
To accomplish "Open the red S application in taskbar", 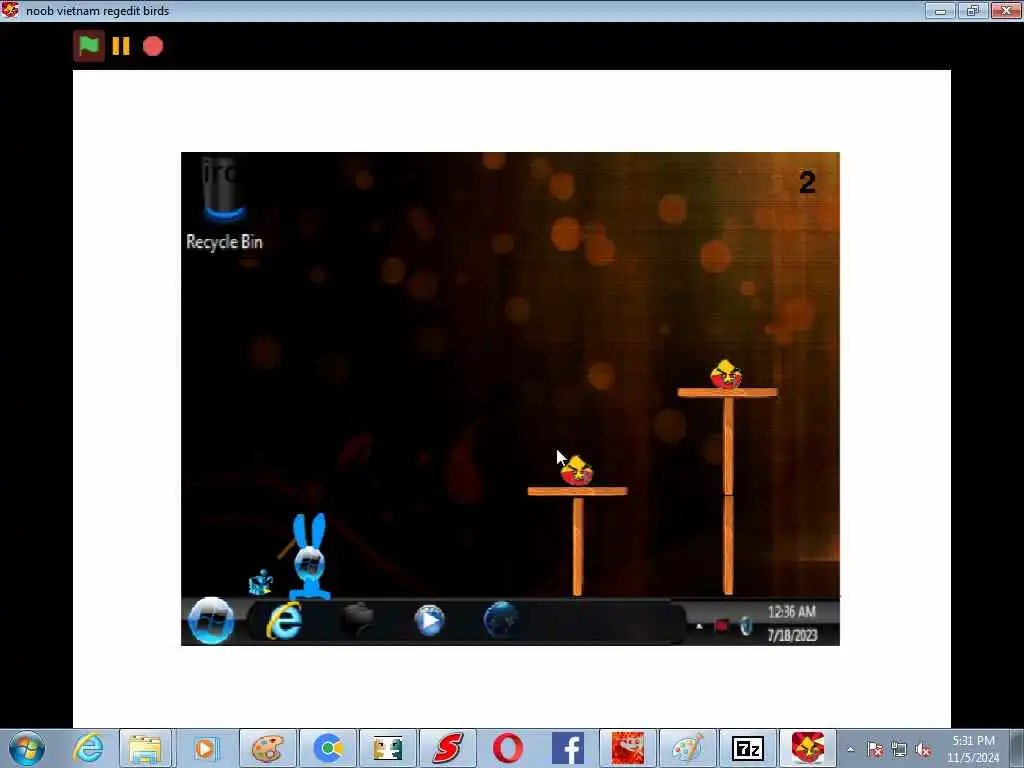I will point(447,748).
